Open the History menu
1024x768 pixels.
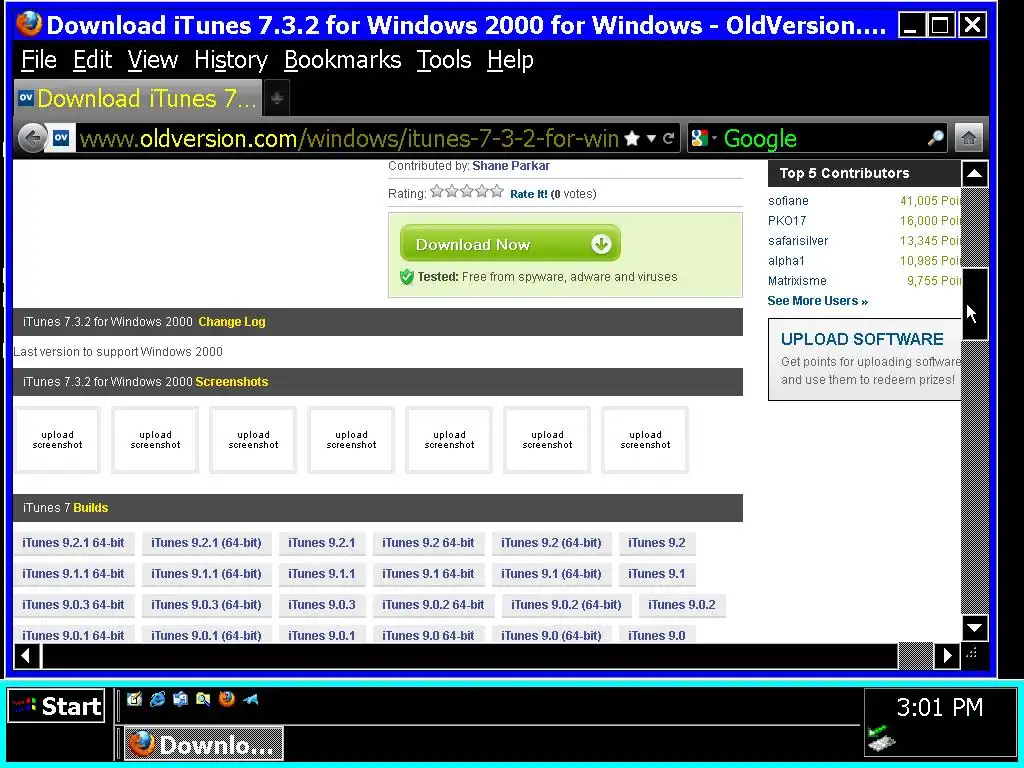[231, 60]
